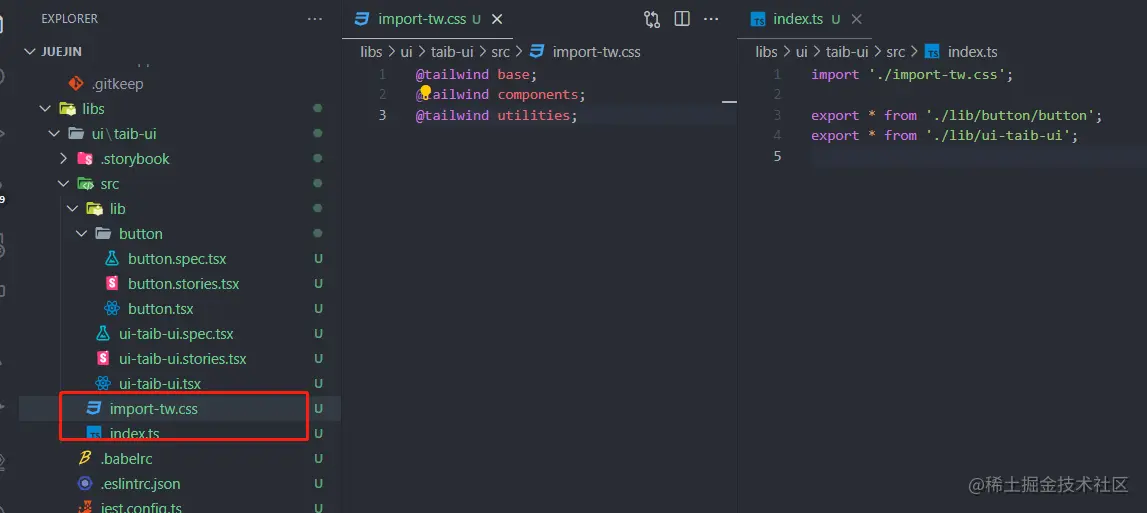Switch to the index.ts tab
1147x513 pixels.
click(x=796, y=19)
